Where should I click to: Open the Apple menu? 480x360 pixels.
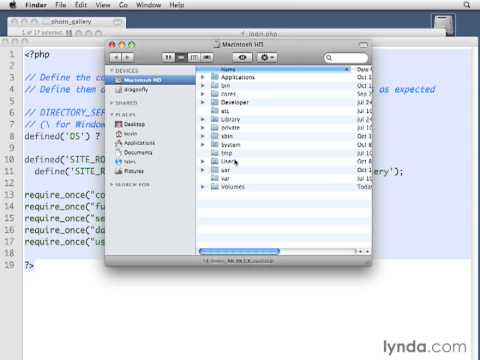(x=12, y=5)
